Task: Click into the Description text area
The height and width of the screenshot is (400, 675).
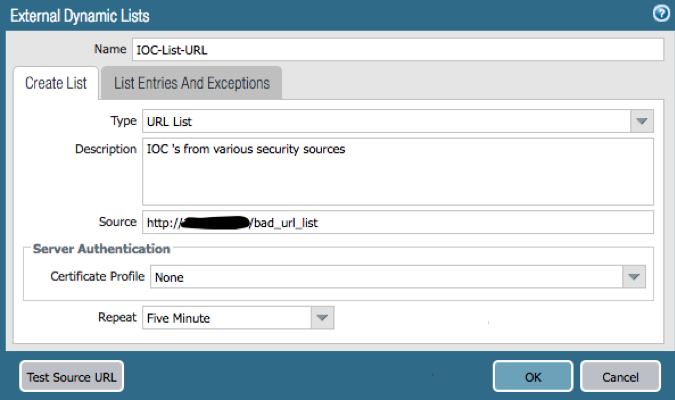Action: pyautogui.click(x=397, y=171)
